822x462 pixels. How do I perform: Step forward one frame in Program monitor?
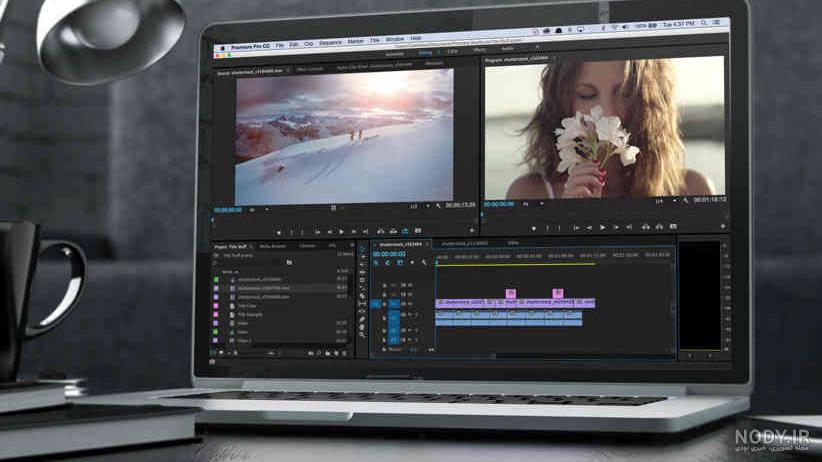point(616,228)
